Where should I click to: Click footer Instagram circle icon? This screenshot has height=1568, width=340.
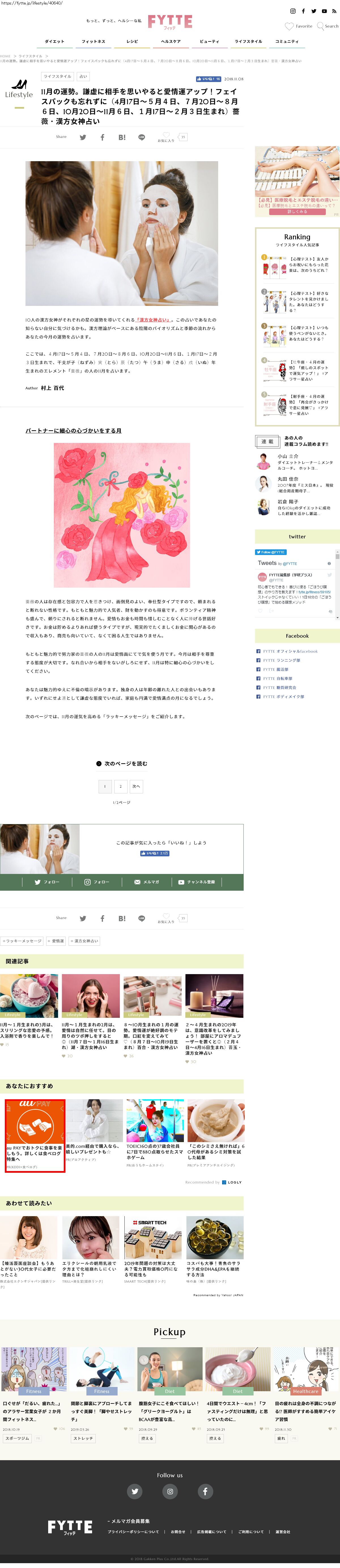170,1491
